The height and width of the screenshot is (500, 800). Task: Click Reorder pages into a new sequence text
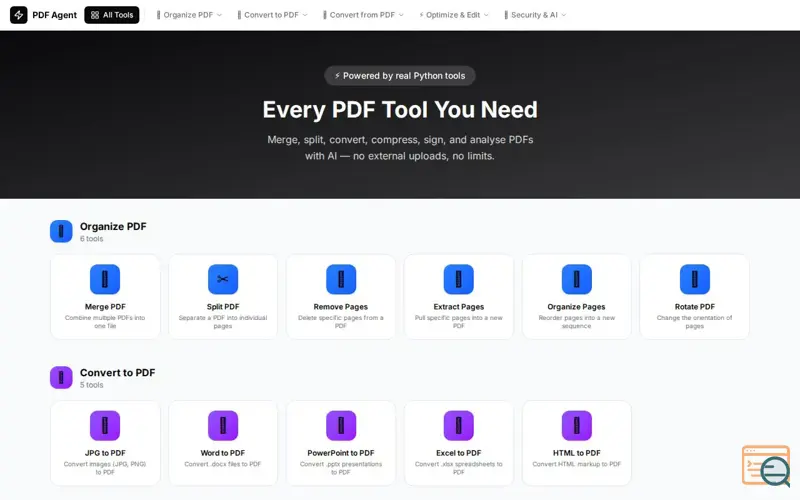577,322
